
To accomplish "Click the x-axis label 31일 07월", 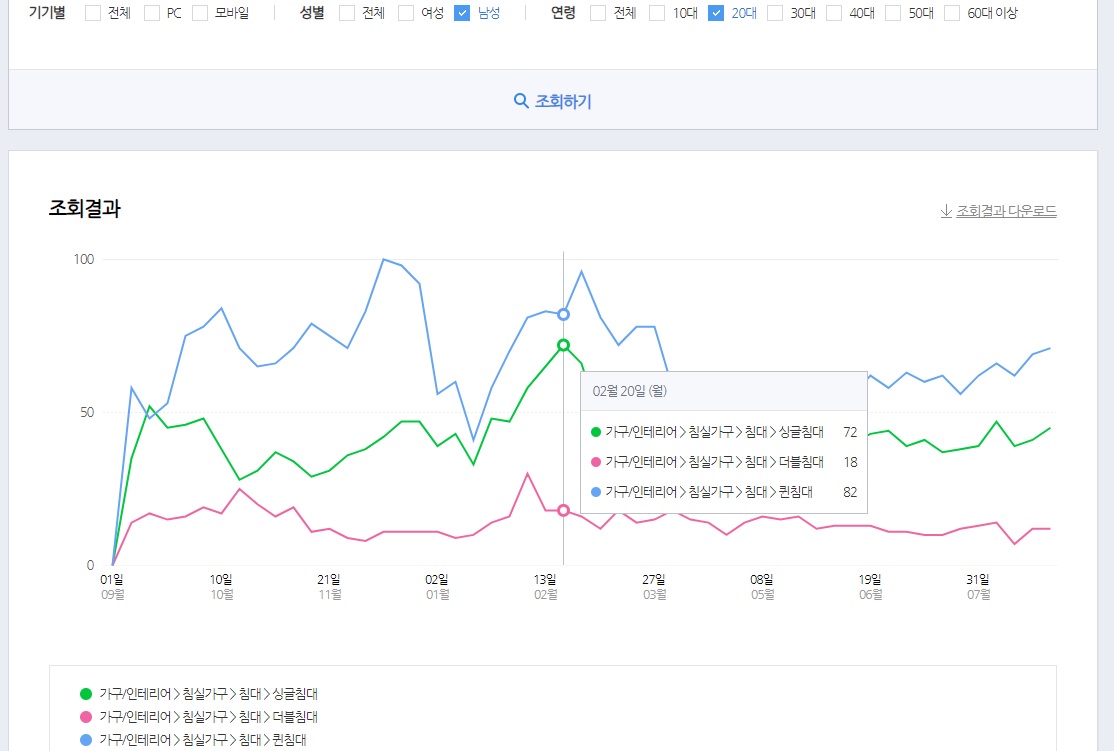I will [978, 587].
